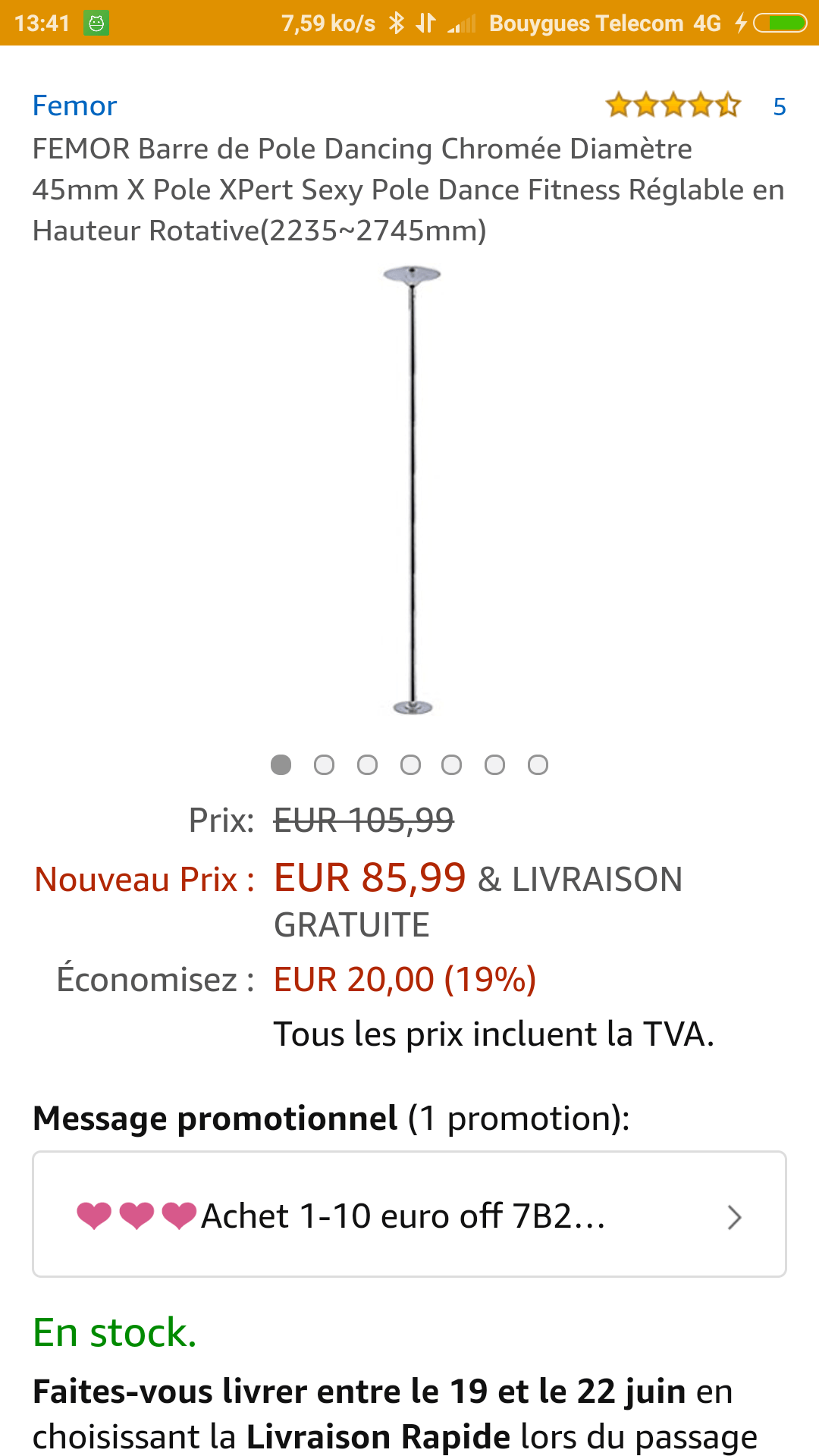This screenshot has width=819, height=1456.
Task: Tap the Femor brand link
Action: point(74,106)
